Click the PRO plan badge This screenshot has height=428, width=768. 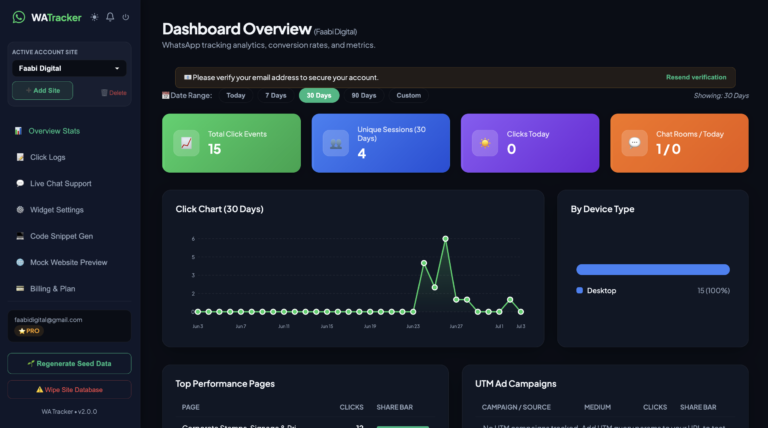(29, 331)
